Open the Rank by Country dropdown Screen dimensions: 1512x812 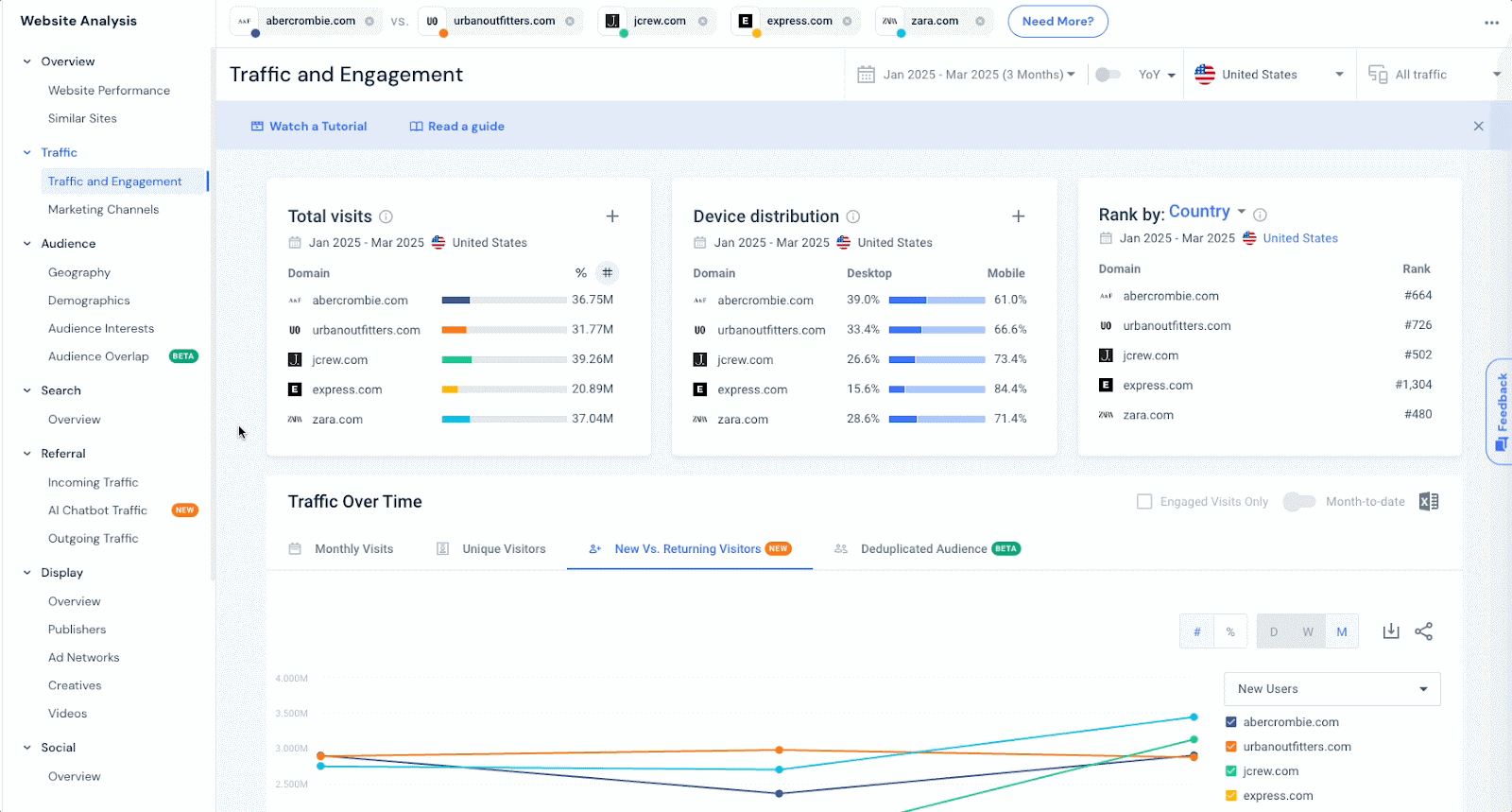[x=1208, y=212]
